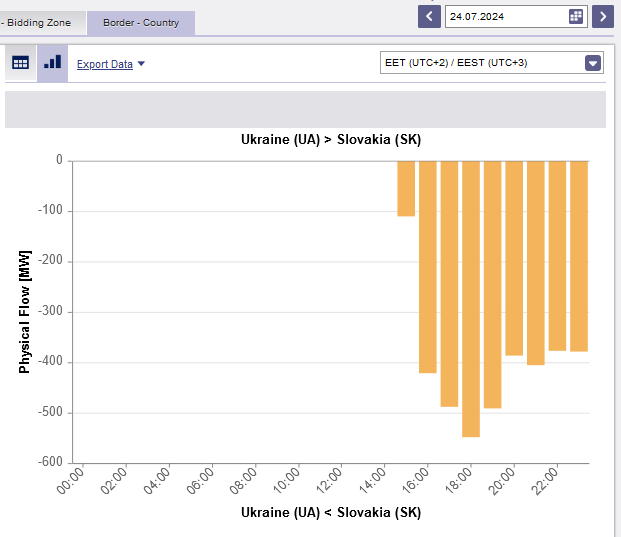Click the chart title Ukraine (UA) > Slovakia (SK)
Viewport: 621px width, 537px height.
pos(331,140)
